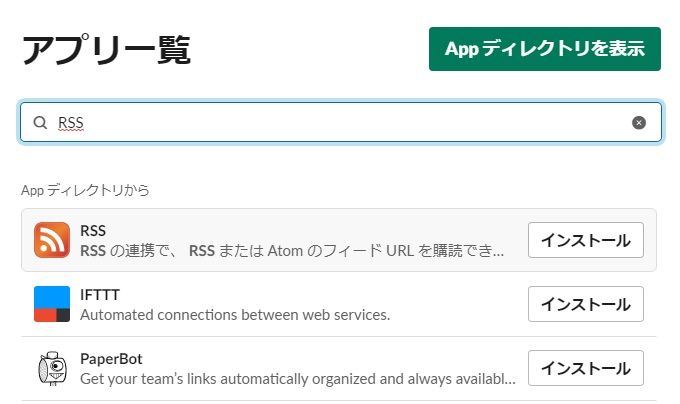This screenshot has height=404, width=680.
Task: Open the PaperBot robot icon
Action: point(52,368)
